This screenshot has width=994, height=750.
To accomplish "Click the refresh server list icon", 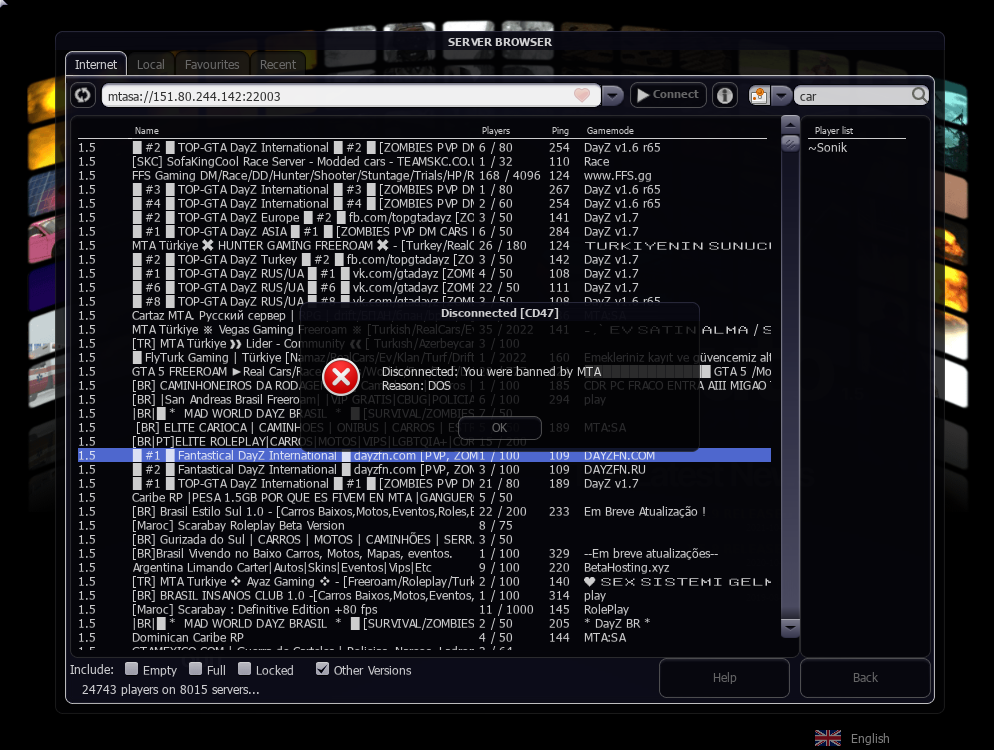I will click(x=84, y=96).
